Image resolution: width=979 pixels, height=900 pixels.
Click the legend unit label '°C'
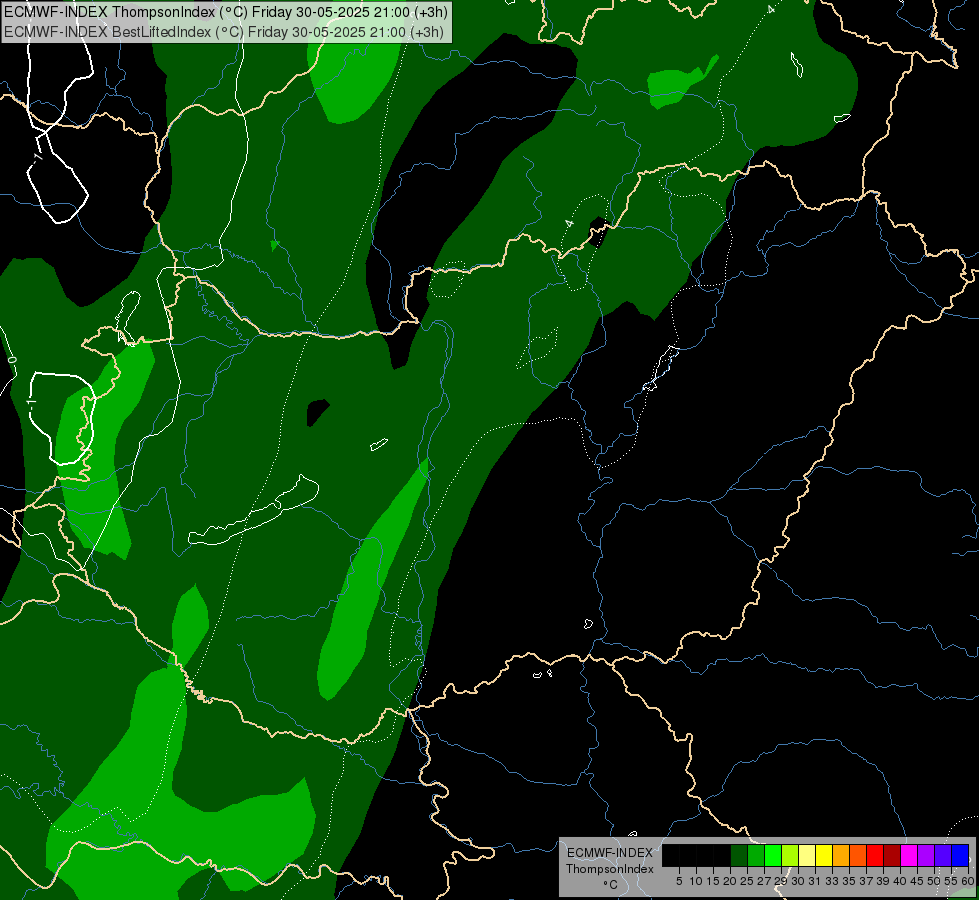pos(611,885)
